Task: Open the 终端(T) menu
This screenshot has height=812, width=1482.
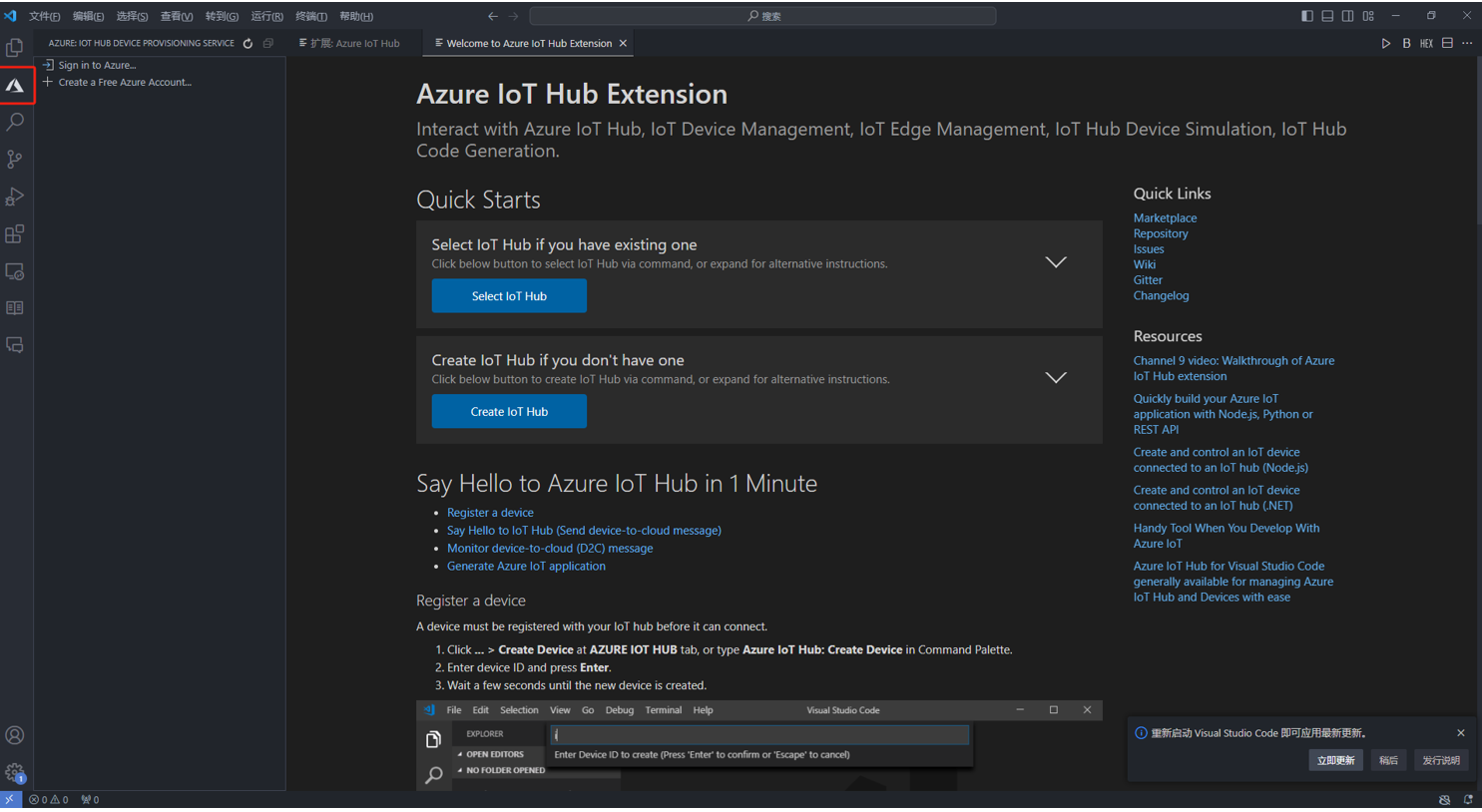Action: pos(310,16)
